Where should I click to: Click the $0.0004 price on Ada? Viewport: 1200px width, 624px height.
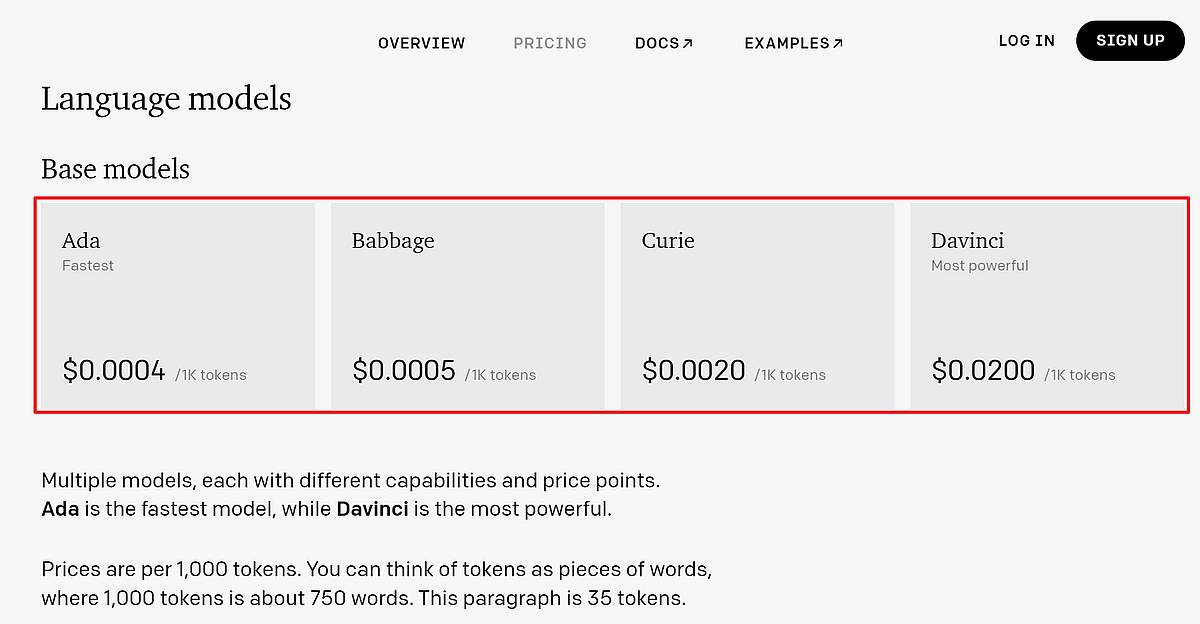click(x=114, y=371)
